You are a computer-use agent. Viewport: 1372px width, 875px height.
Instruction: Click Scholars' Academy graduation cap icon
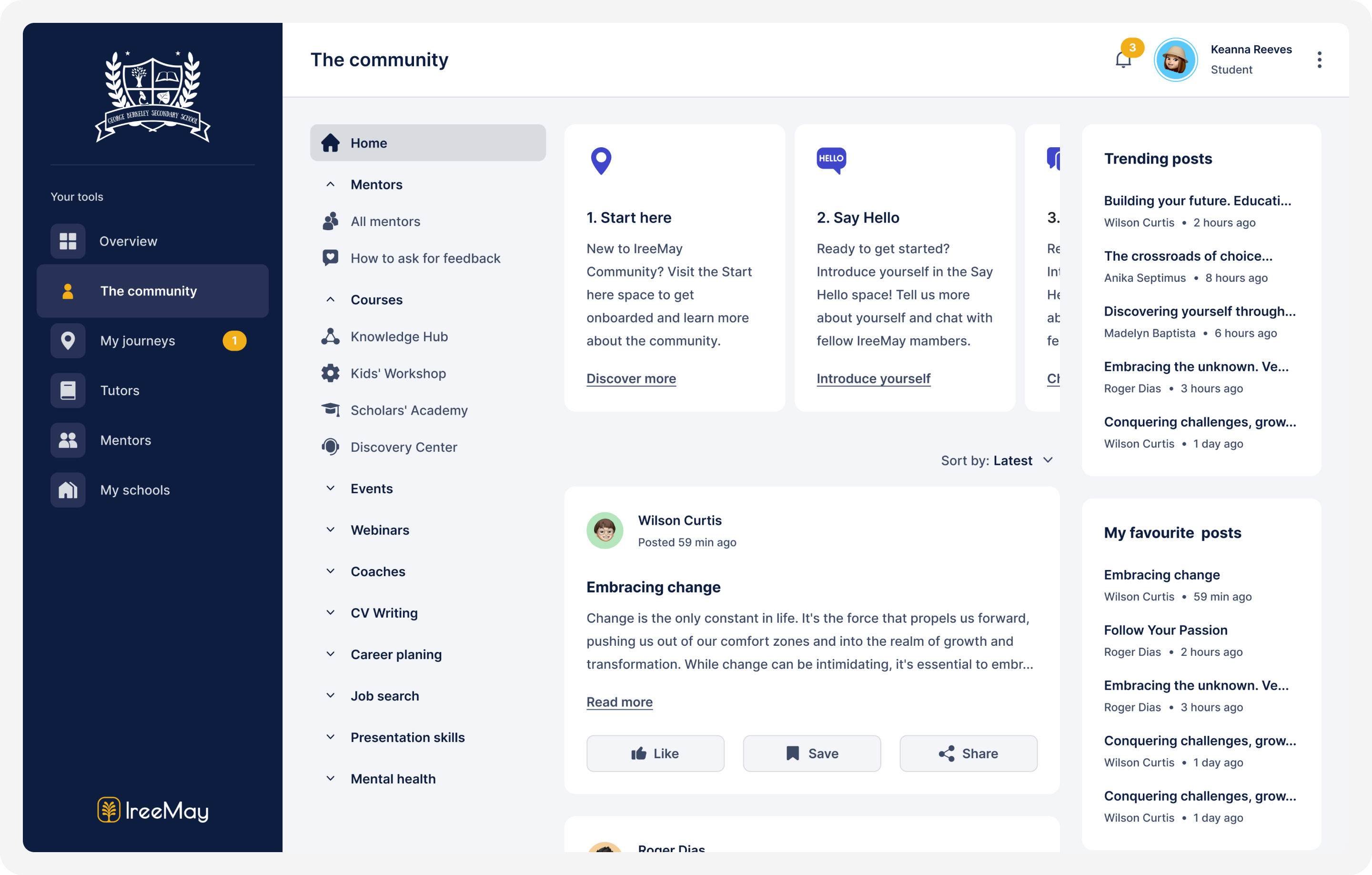[x=331, y=410]
